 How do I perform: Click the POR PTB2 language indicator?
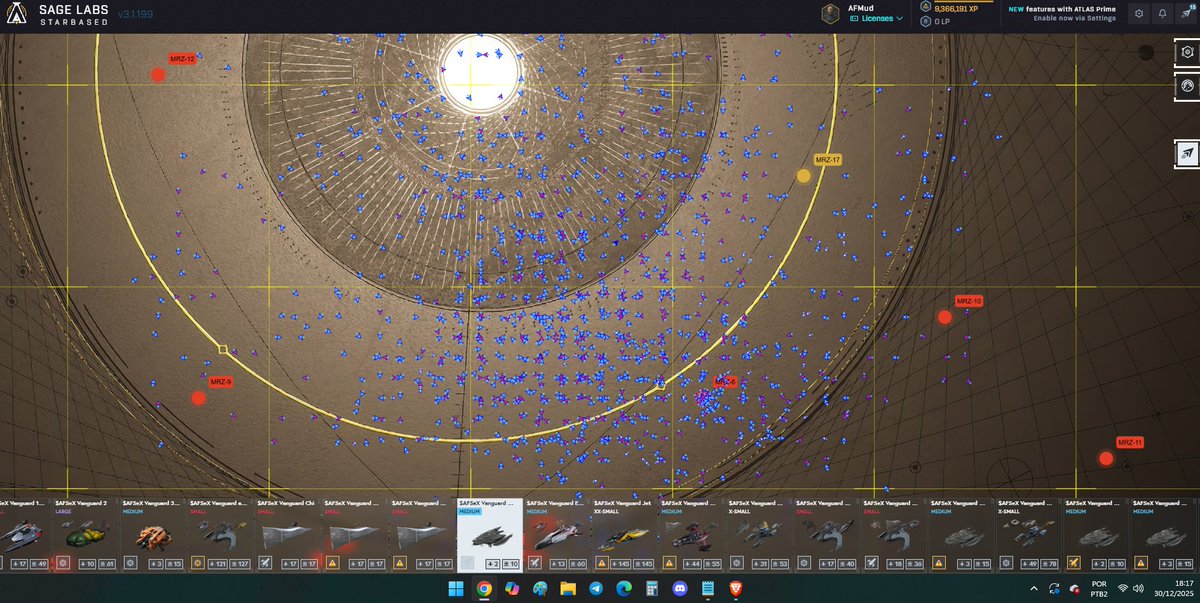[x=1099, y=588]
